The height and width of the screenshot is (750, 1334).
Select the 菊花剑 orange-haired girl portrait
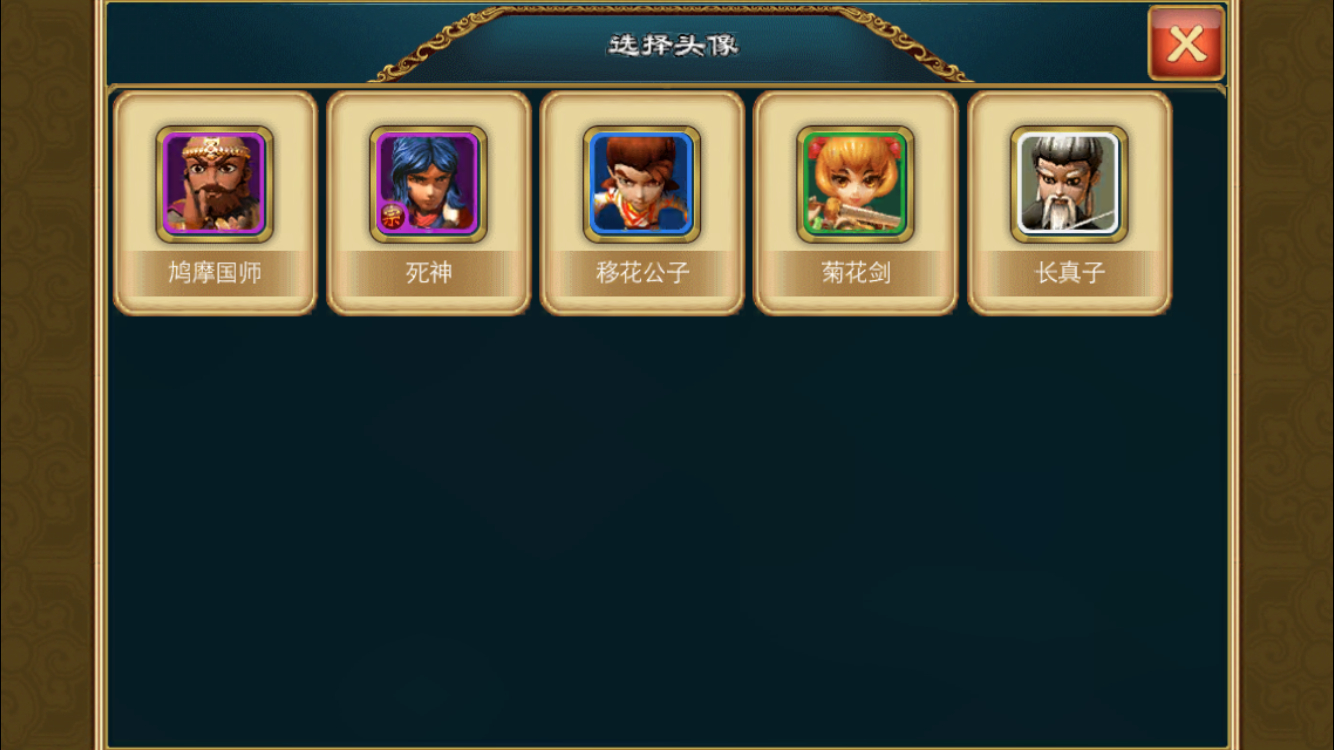856,184
